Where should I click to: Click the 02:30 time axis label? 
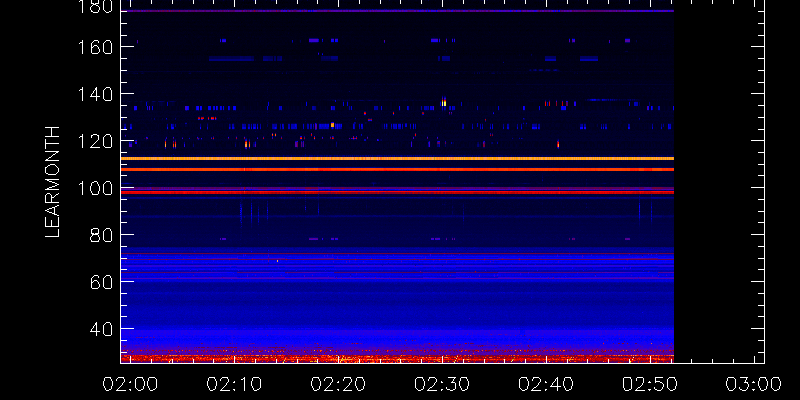pos(442,384)
